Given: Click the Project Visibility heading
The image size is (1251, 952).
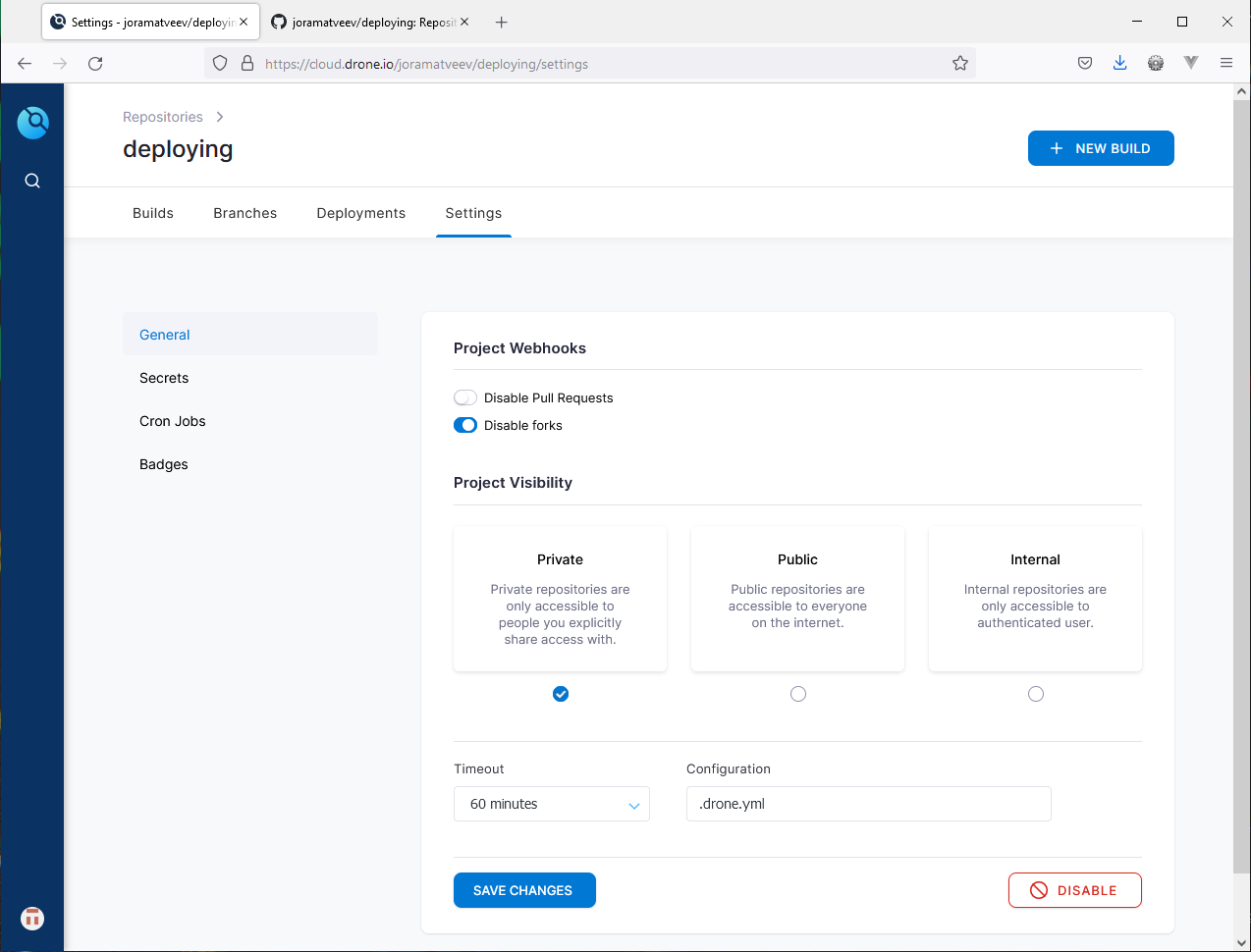Looking at the screenshot, I should (x=513, y=483).
